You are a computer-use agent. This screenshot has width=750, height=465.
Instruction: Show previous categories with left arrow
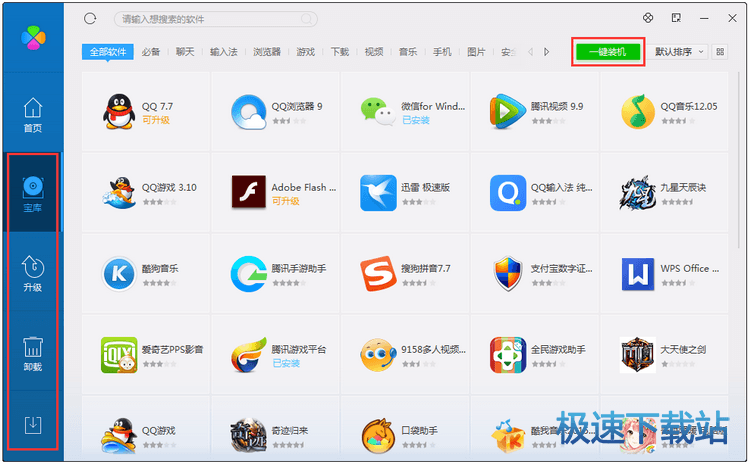coord(530,52)
